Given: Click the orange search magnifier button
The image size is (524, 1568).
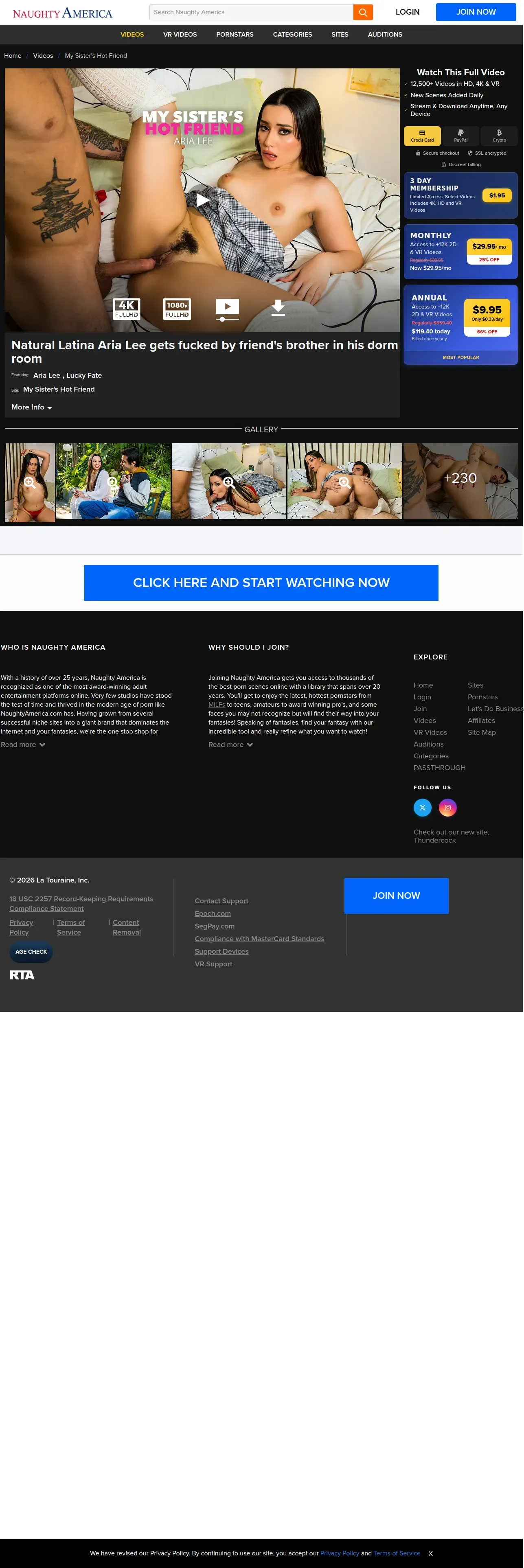Looking at the screenshot, I should click(363, 12).
